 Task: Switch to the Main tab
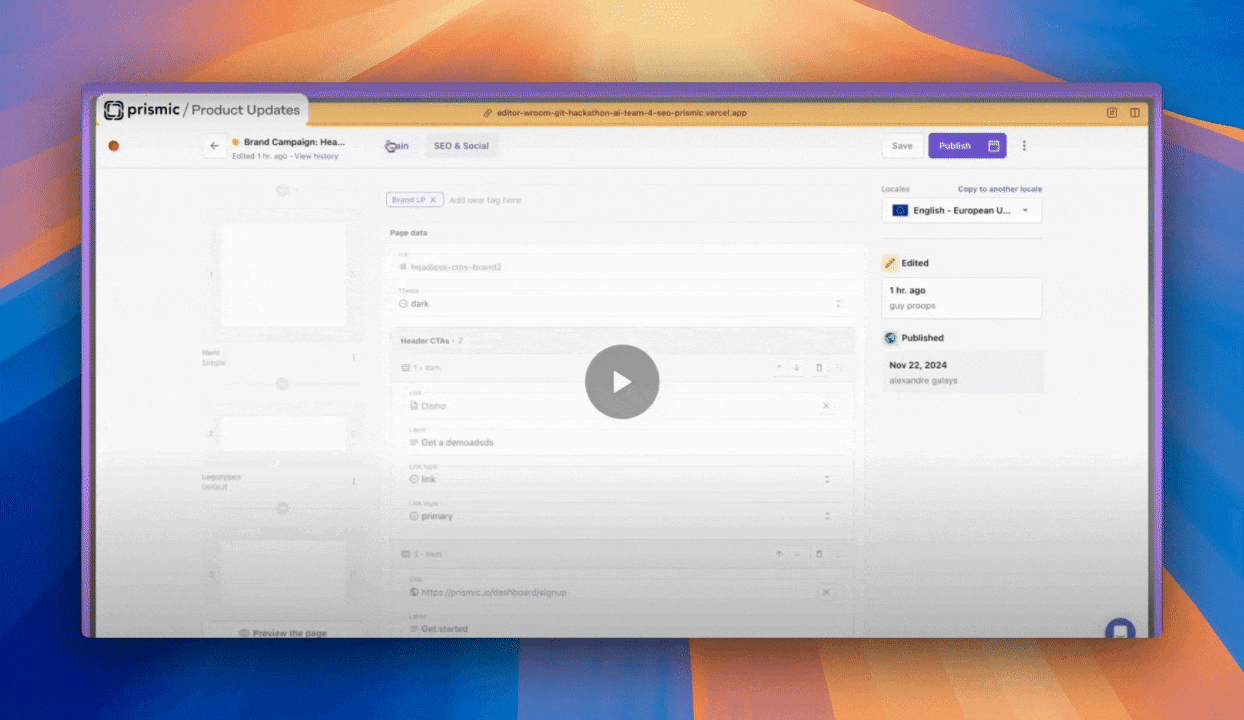pyautogui.click(x=397, y=145)
